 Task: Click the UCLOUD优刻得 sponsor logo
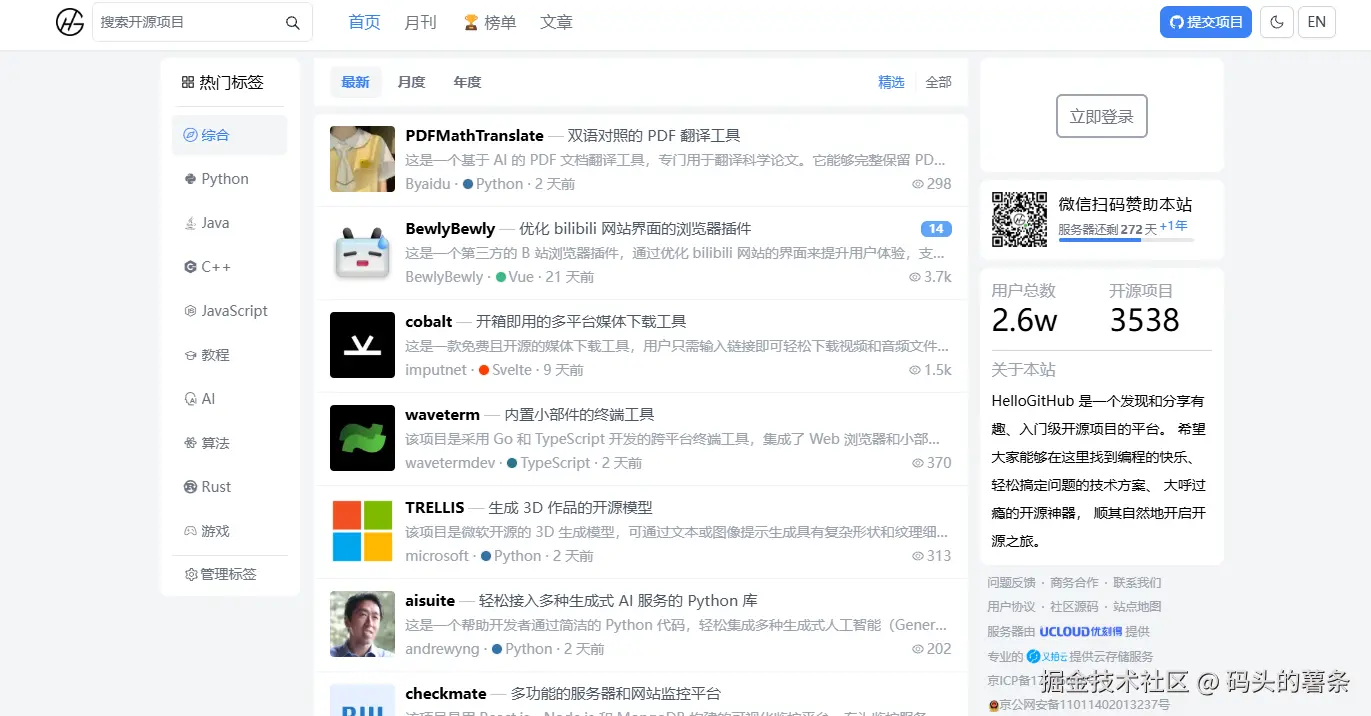1080,631
